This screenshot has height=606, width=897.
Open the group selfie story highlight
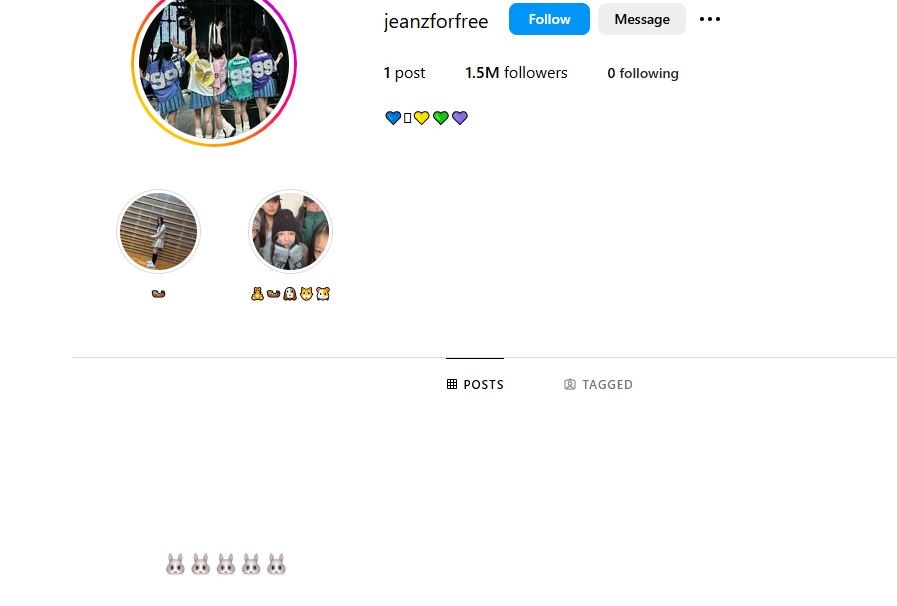291,231
